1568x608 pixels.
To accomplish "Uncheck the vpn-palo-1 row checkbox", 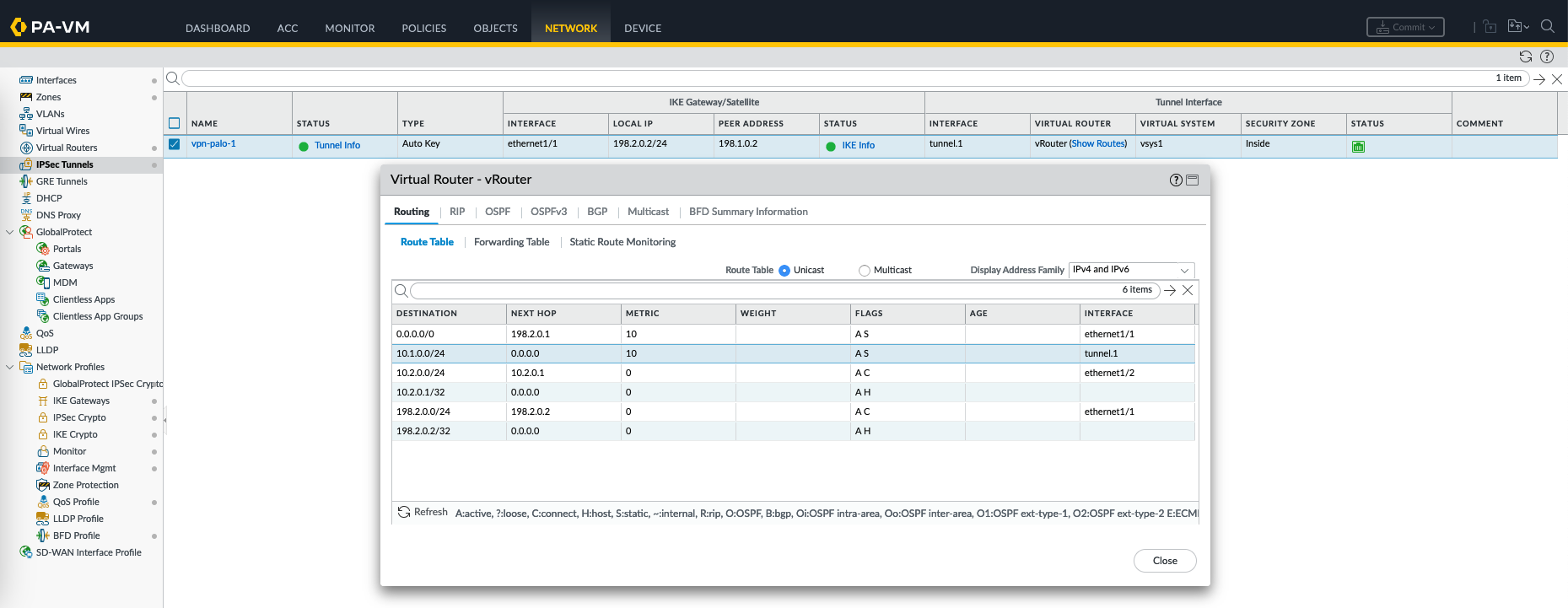I will (175, 144).
